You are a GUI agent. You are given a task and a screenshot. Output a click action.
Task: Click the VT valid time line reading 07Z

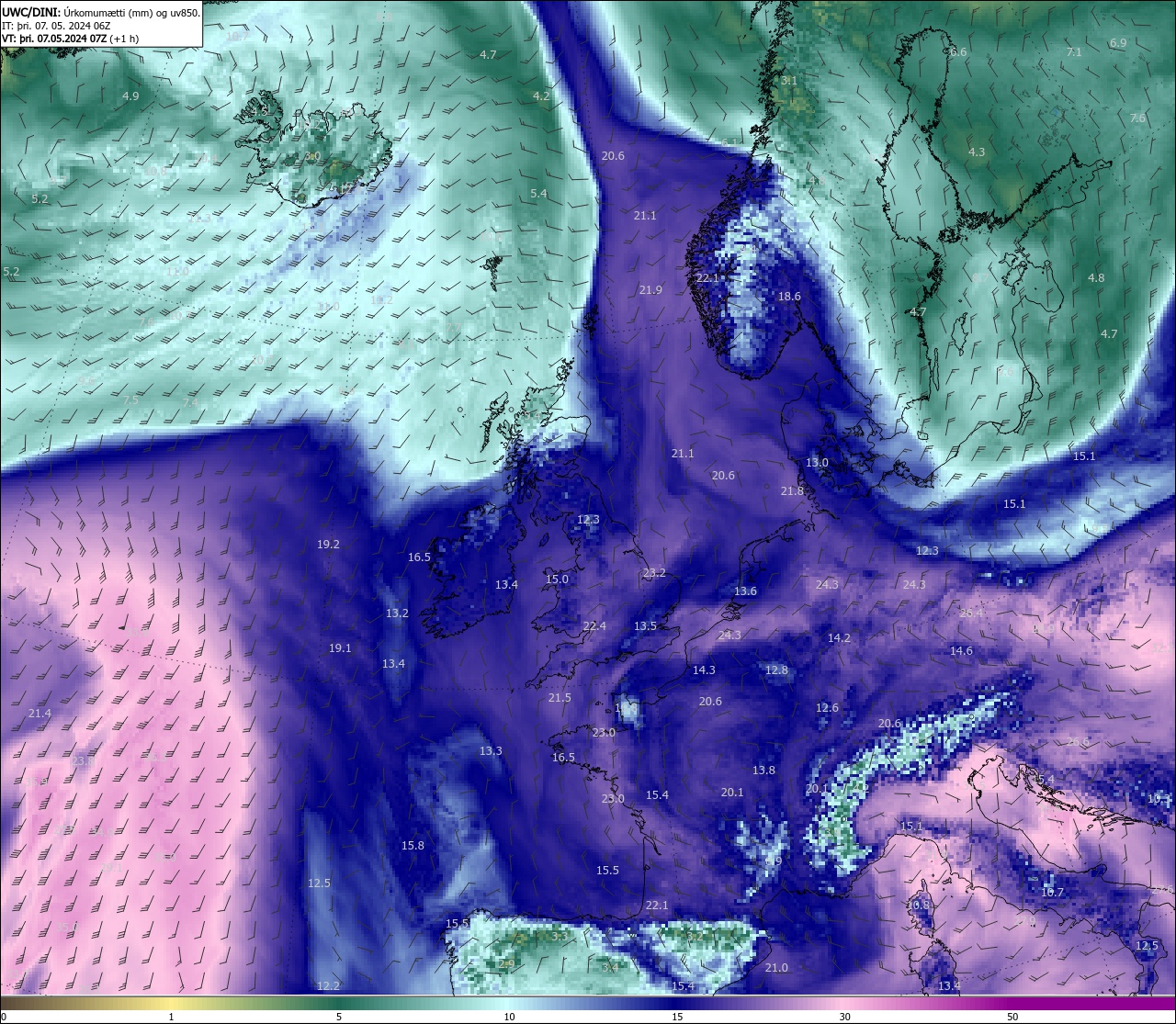coord(70,39)
